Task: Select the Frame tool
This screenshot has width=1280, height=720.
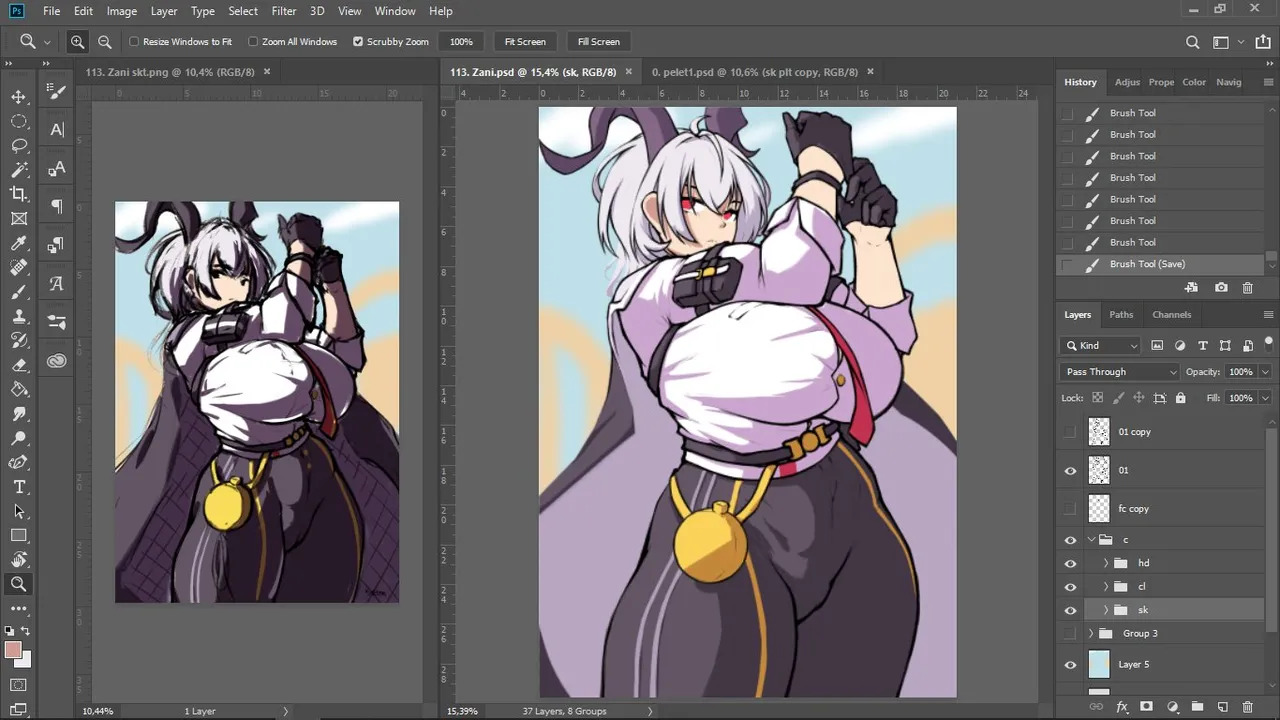Action: (x=18, y=219)
